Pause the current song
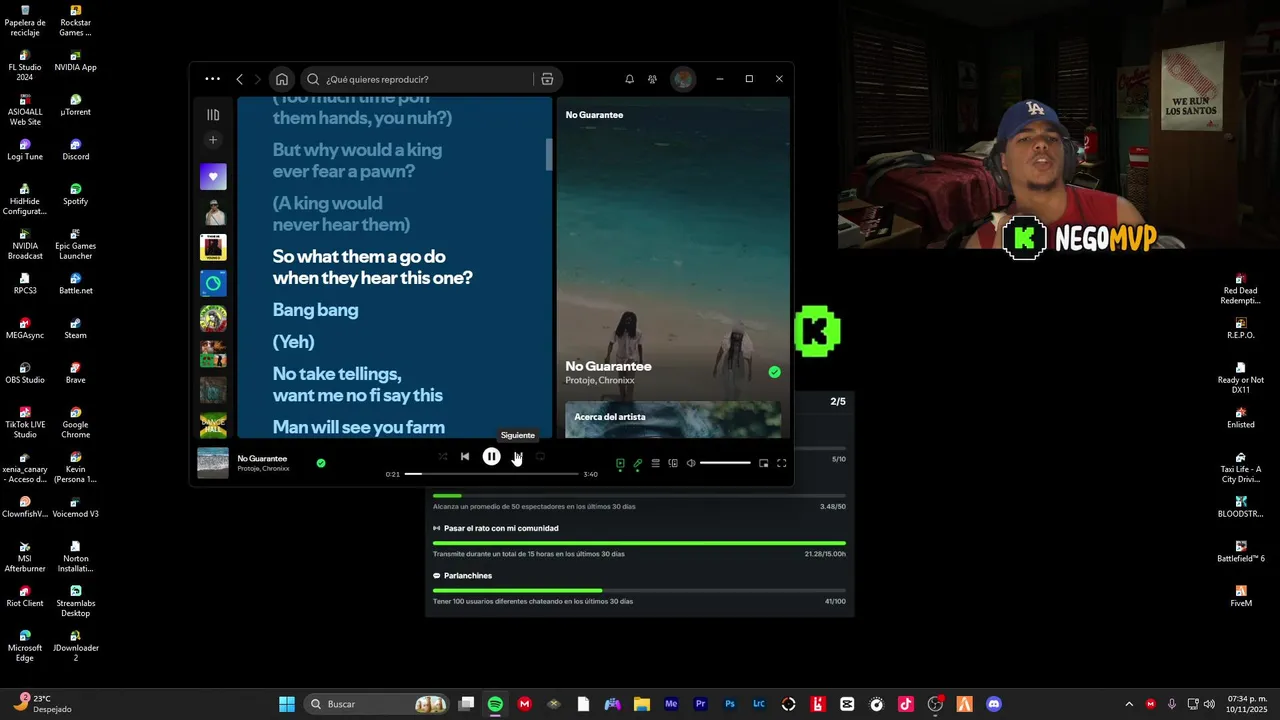This screenshot has width=1280, height=720. 491,456
